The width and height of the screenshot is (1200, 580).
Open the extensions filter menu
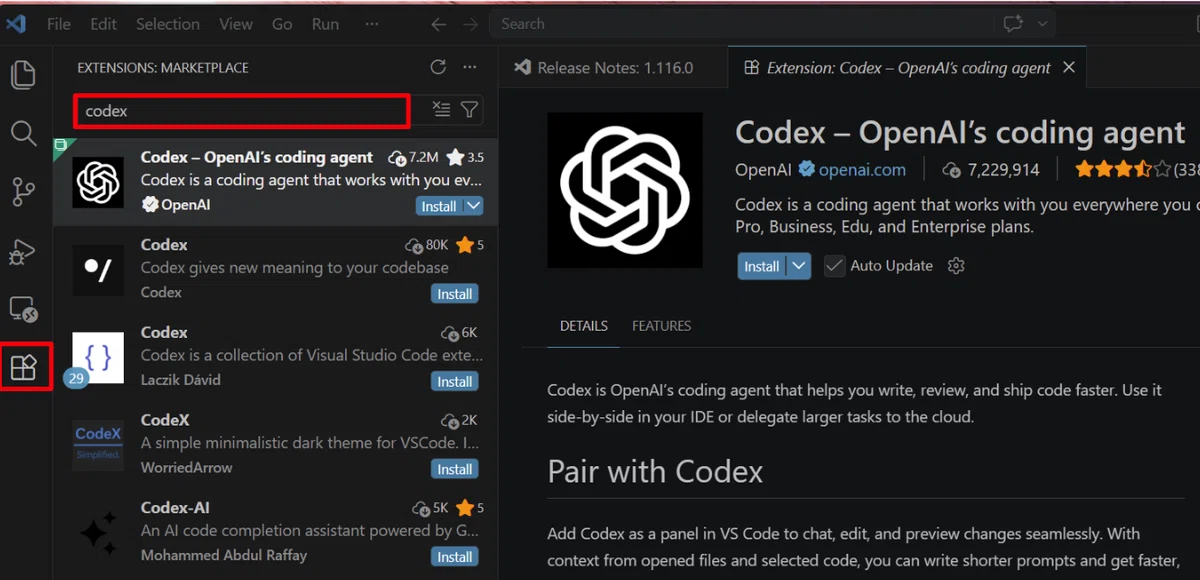[x=470, y=110]
